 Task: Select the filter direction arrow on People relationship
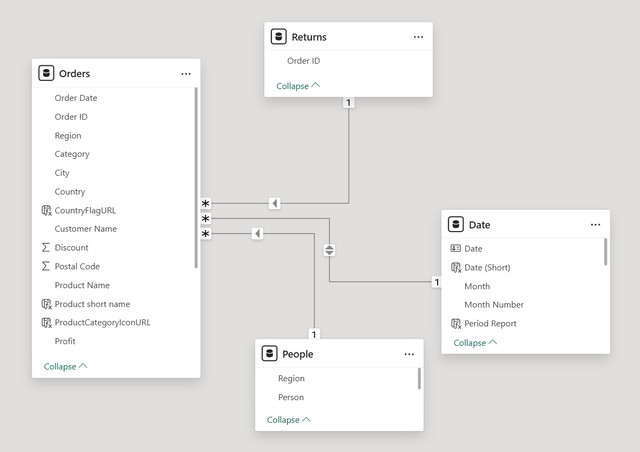[257, 234]
